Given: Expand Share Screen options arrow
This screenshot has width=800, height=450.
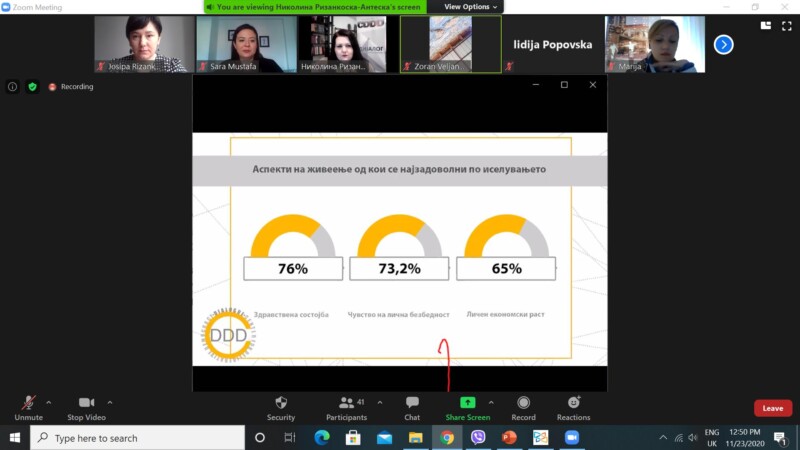Looking at the screenshot, I should click(491, 402).
